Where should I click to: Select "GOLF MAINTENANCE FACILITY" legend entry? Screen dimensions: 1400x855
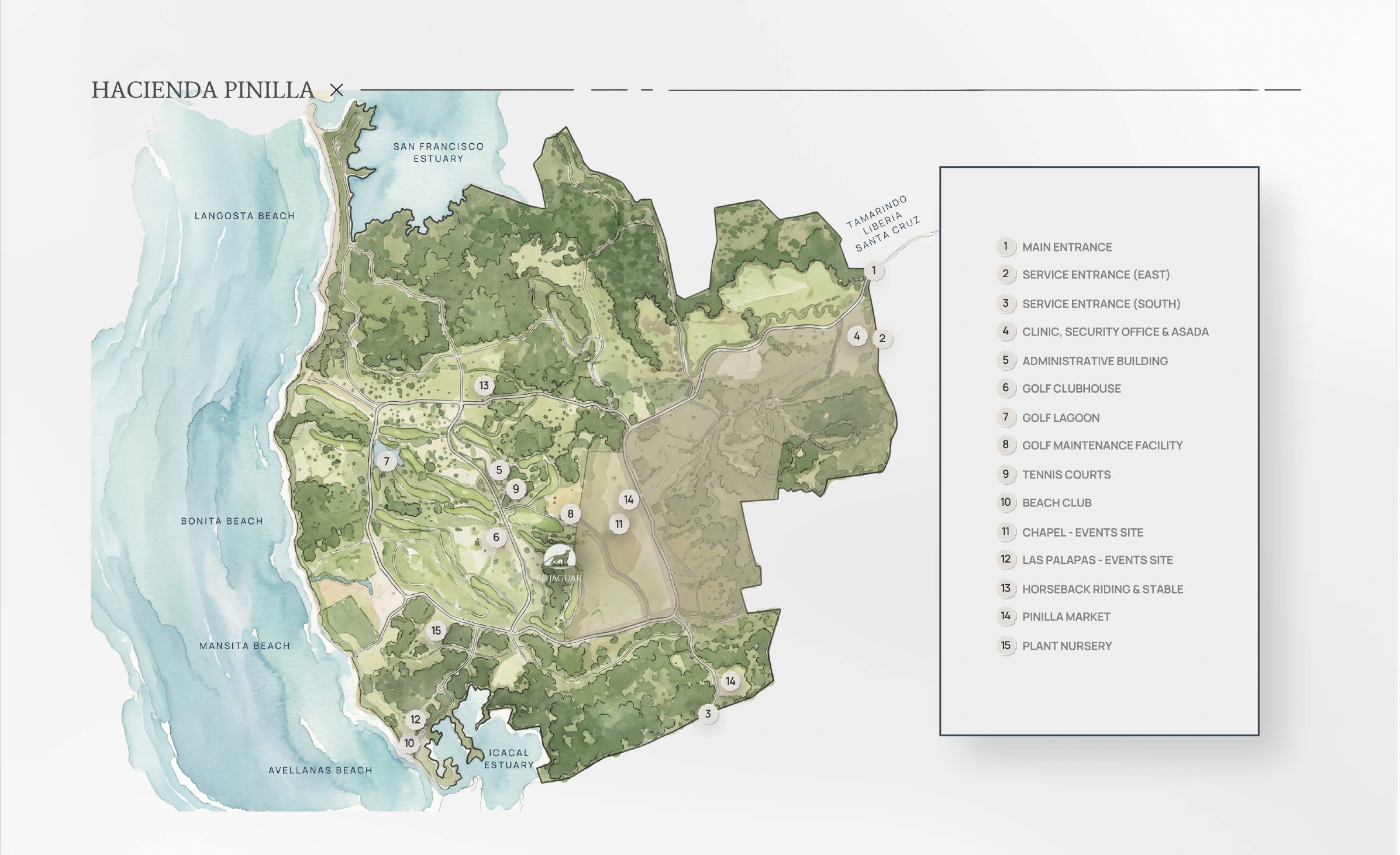[1102, 446]
